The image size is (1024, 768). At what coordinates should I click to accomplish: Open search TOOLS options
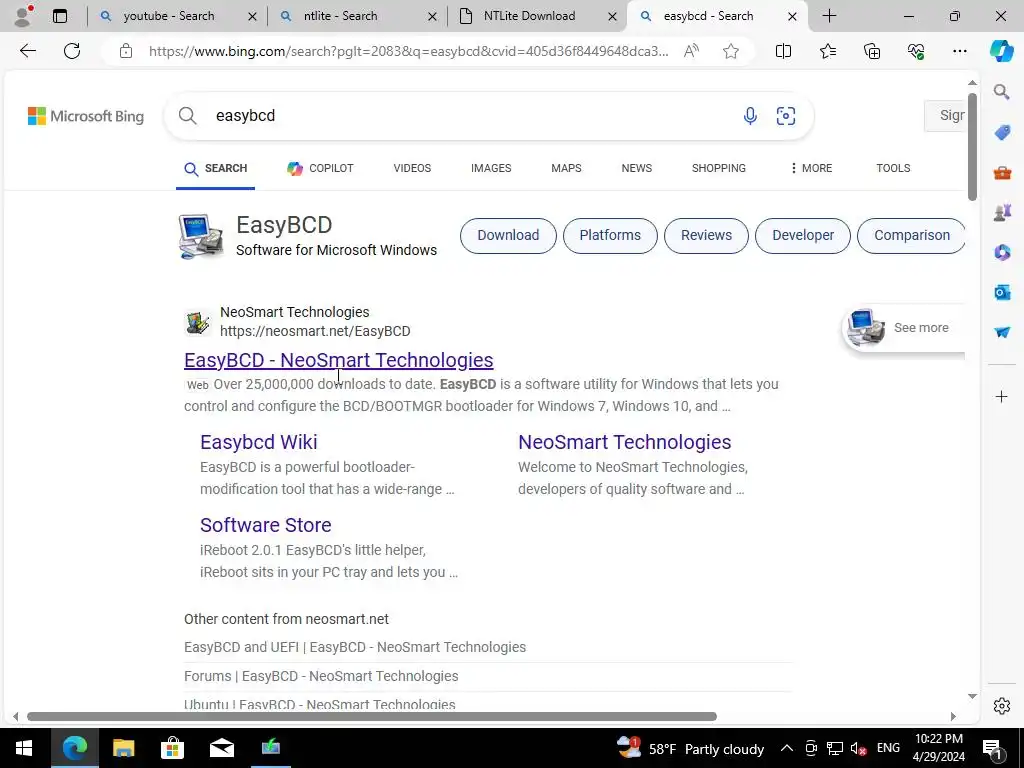893,168
